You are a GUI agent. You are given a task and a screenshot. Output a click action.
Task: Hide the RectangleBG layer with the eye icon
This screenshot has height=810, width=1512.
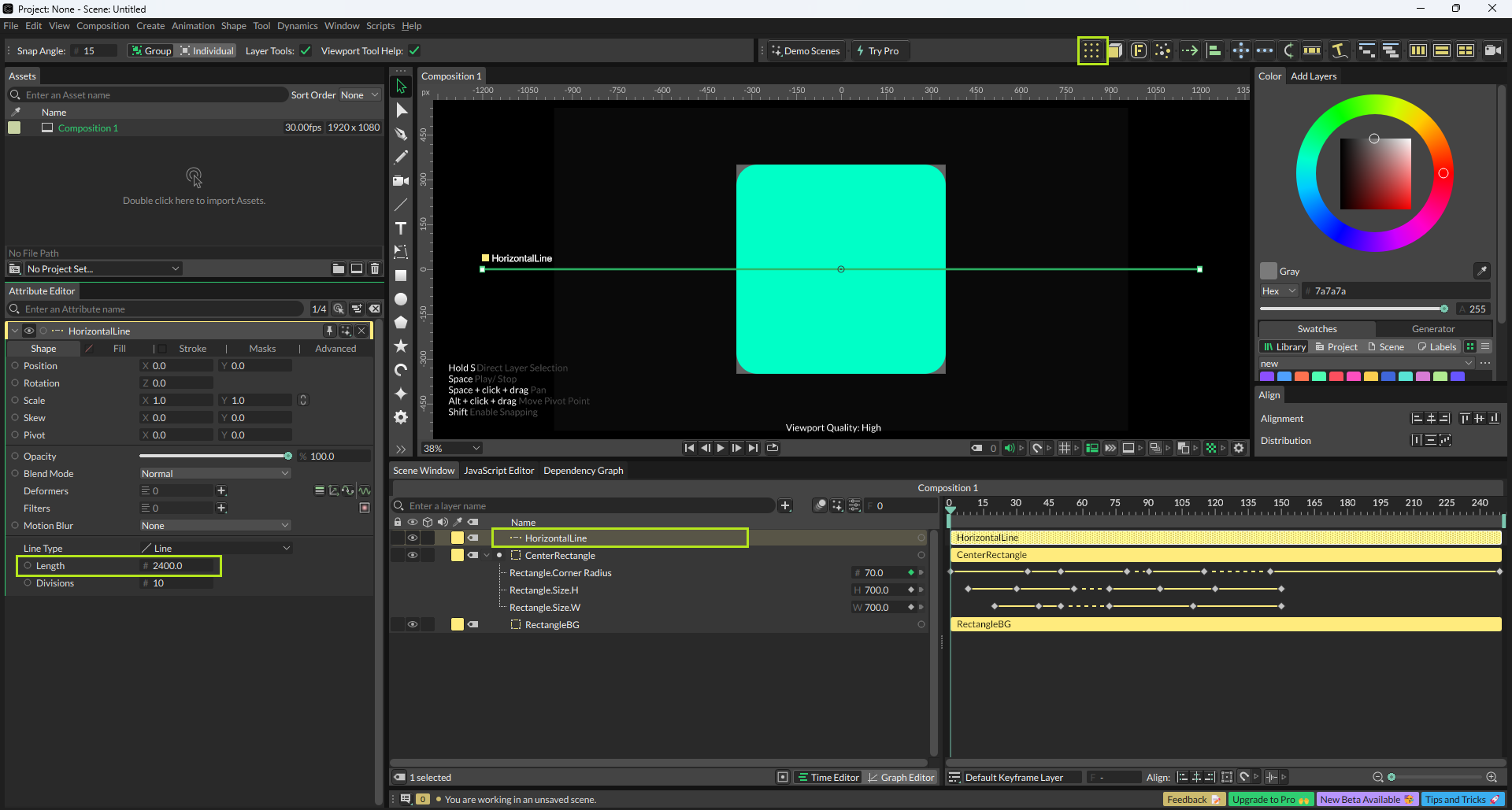(x=412, y=624)
